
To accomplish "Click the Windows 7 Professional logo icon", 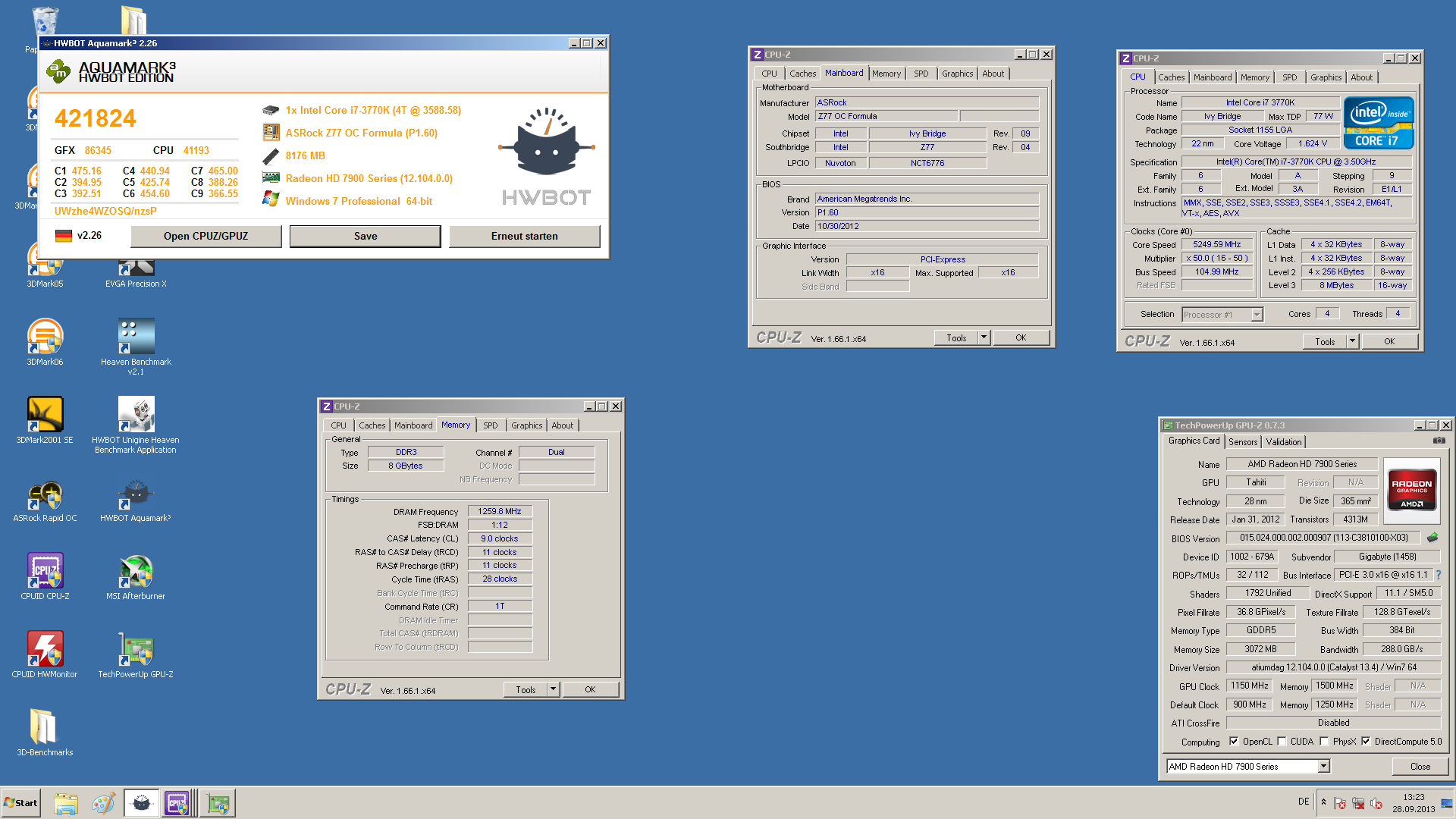I will click(x=271, y=199).
